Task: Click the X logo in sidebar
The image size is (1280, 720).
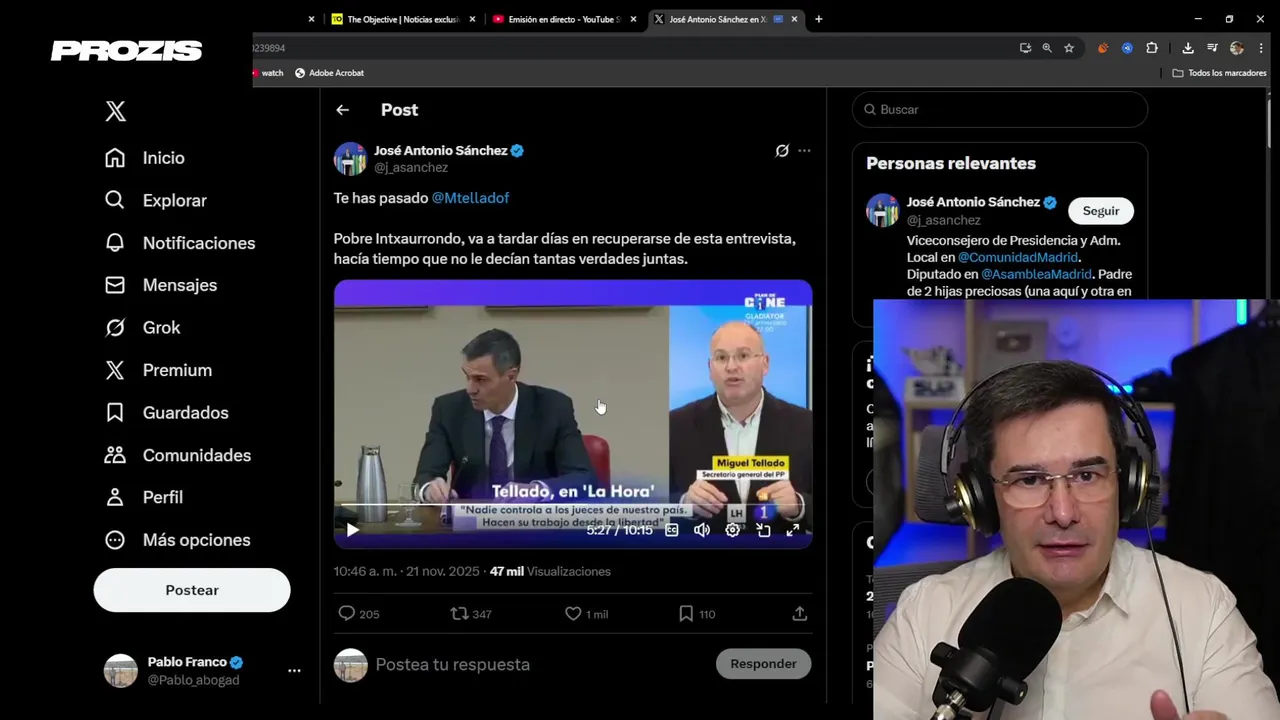Action: (x=116, y=111)
